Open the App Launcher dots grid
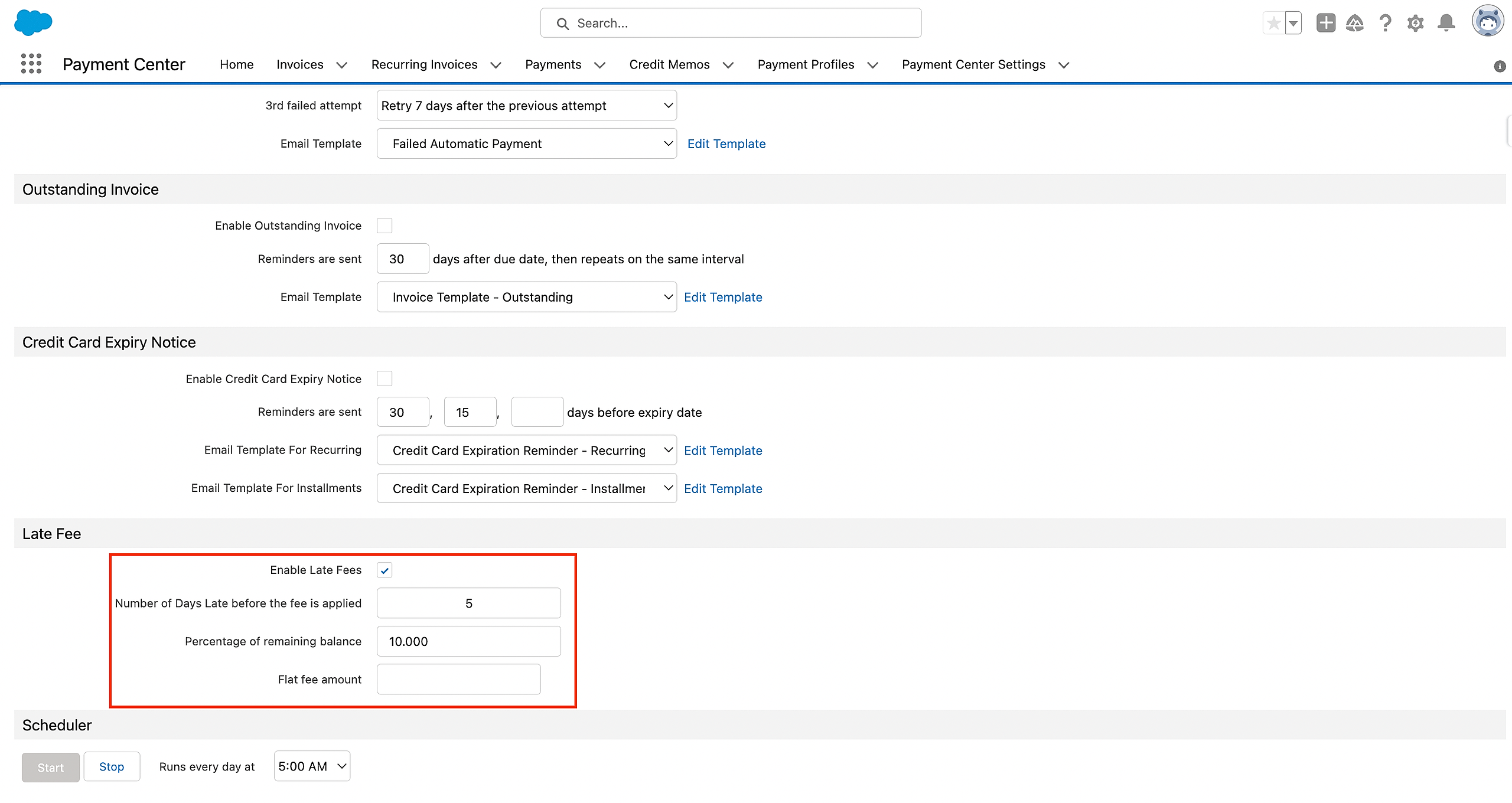This screenshot has height=803, width=1512. tap(31, 64)
